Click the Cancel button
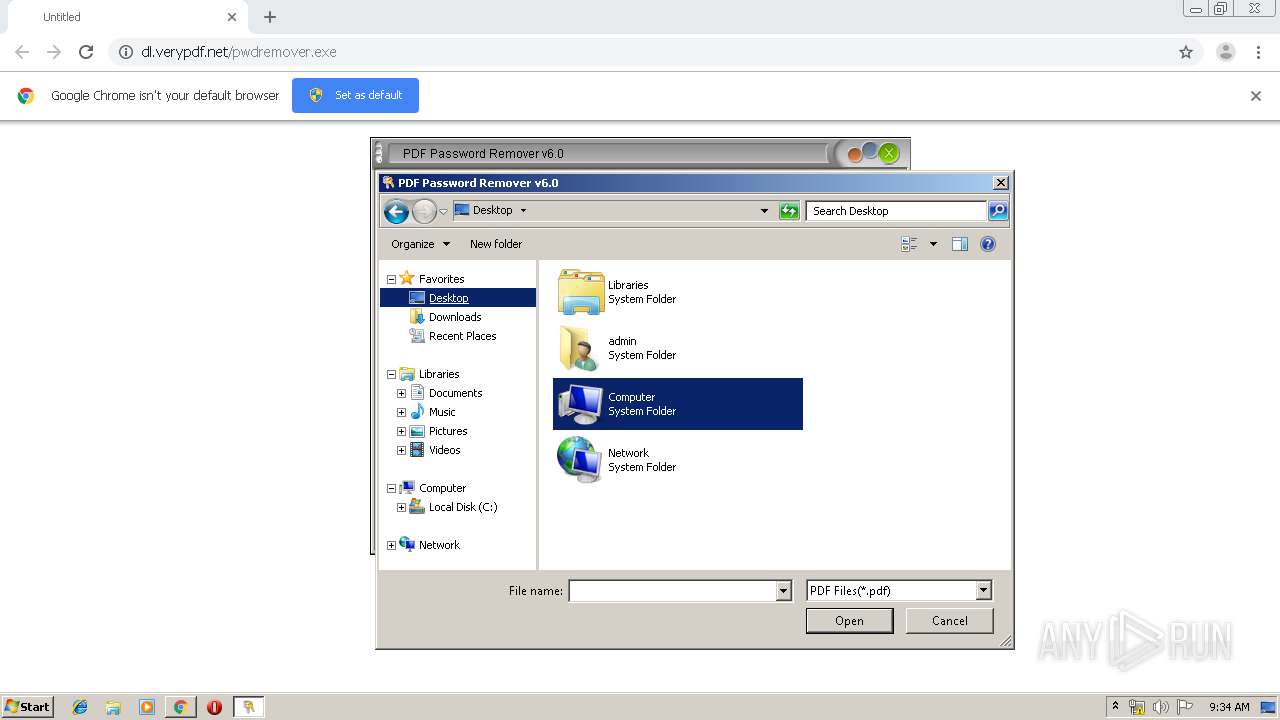This screenshot has width=1280, height=720. pos(949,621)
